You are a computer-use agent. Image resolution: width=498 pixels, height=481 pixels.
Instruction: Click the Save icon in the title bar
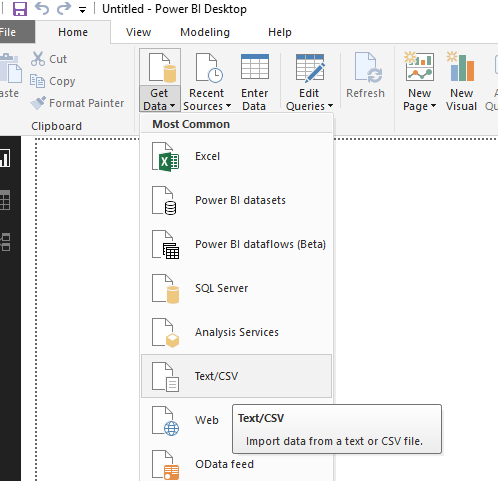[x=20, y=9]
